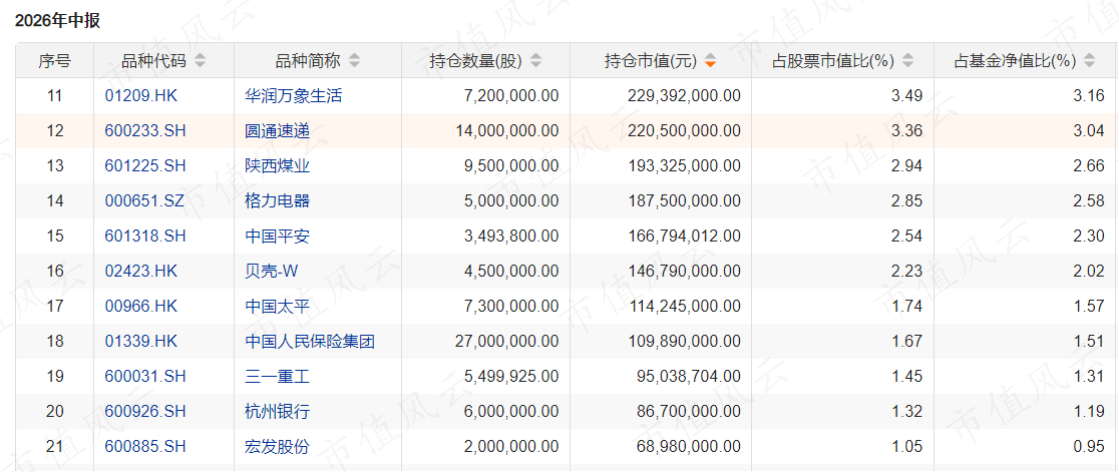
Task: Open stock code 01209.HK
Action: pyautogui.click(x=141, y=96)
